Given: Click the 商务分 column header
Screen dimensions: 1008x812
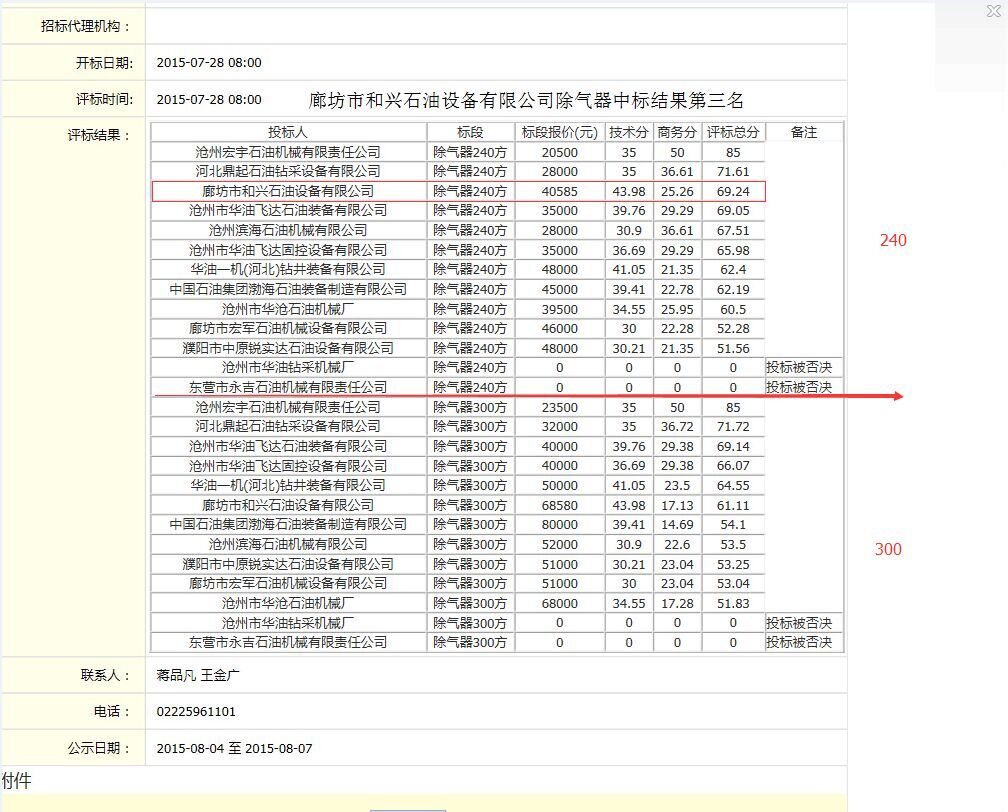Looking at the screenshot, I should pos(677,132).
